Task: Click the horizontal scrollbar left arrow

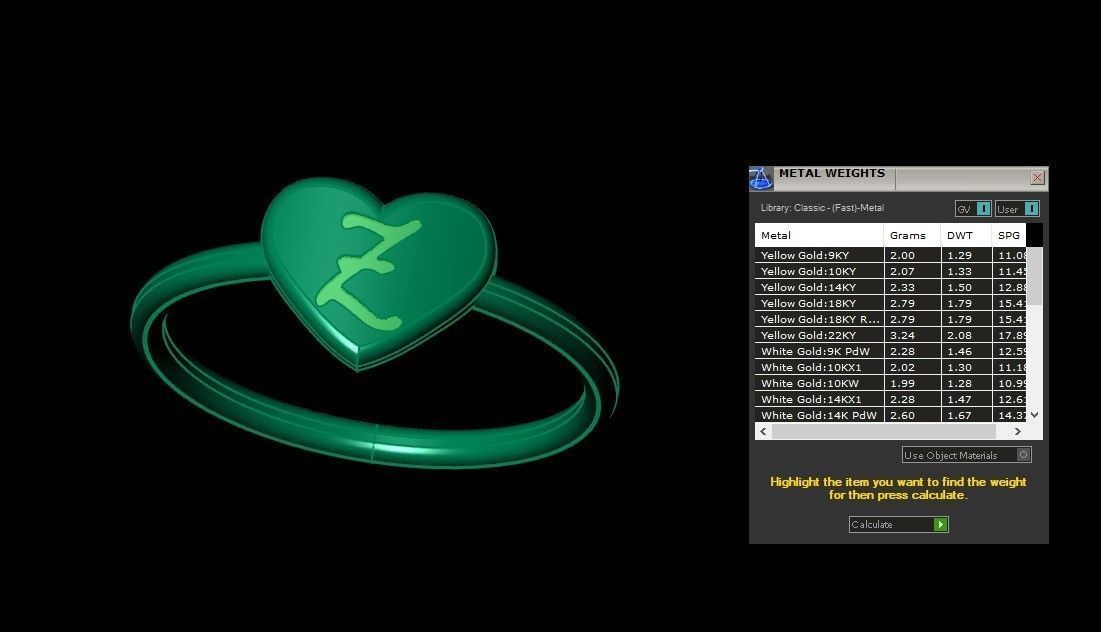Action: pos(763,431)
